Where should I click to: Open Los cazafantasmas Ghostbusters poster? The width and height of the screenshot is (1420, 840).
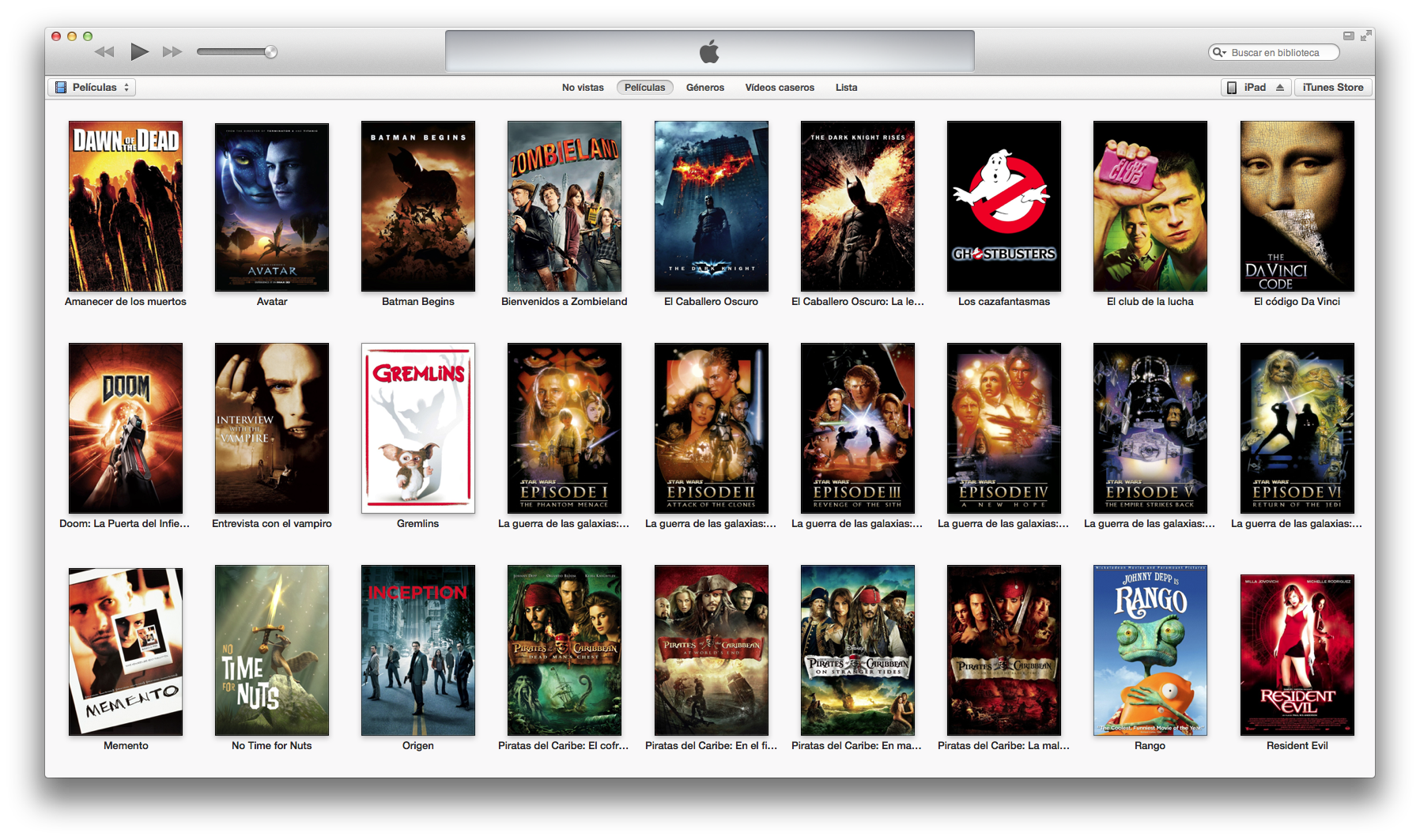tap(1004, 206)
